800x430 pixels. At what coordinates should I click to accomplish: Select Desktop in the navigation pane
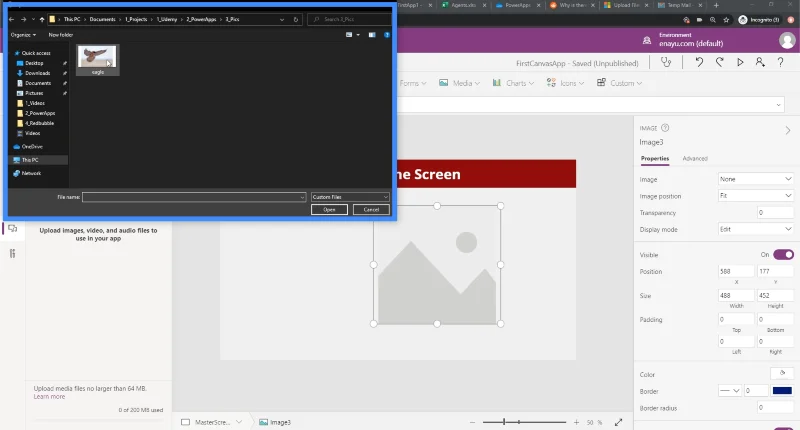[x=34, y=63]
